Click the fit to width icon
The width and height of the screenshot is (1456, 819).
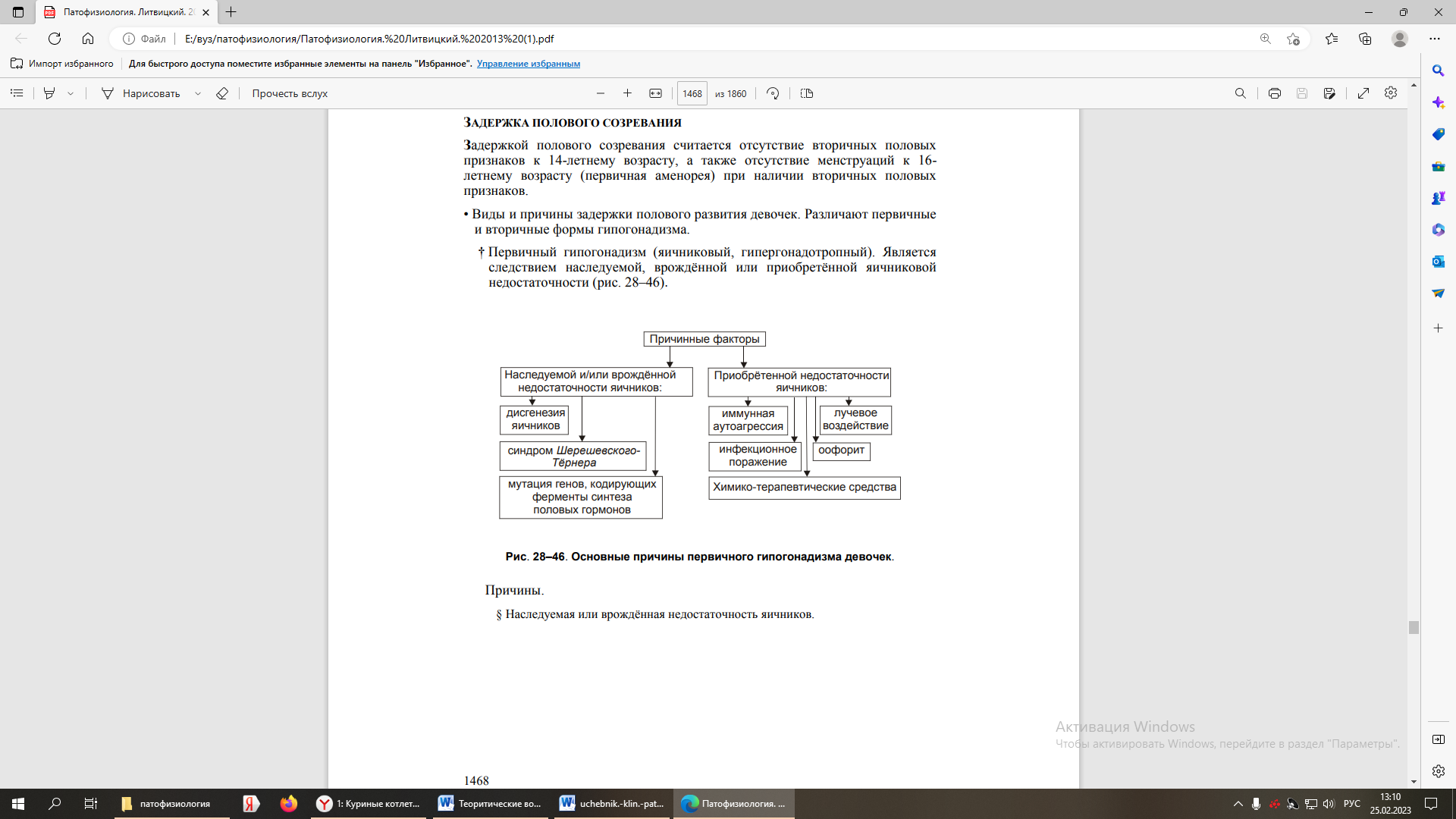pos(656,93)
